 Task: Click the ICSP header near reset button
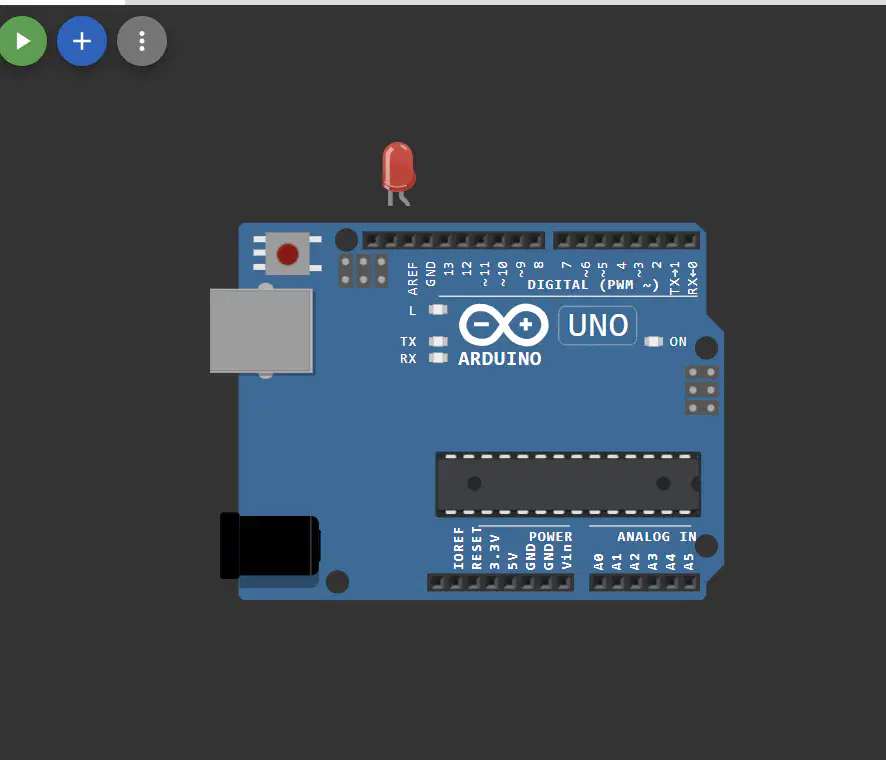coord(363,271)
